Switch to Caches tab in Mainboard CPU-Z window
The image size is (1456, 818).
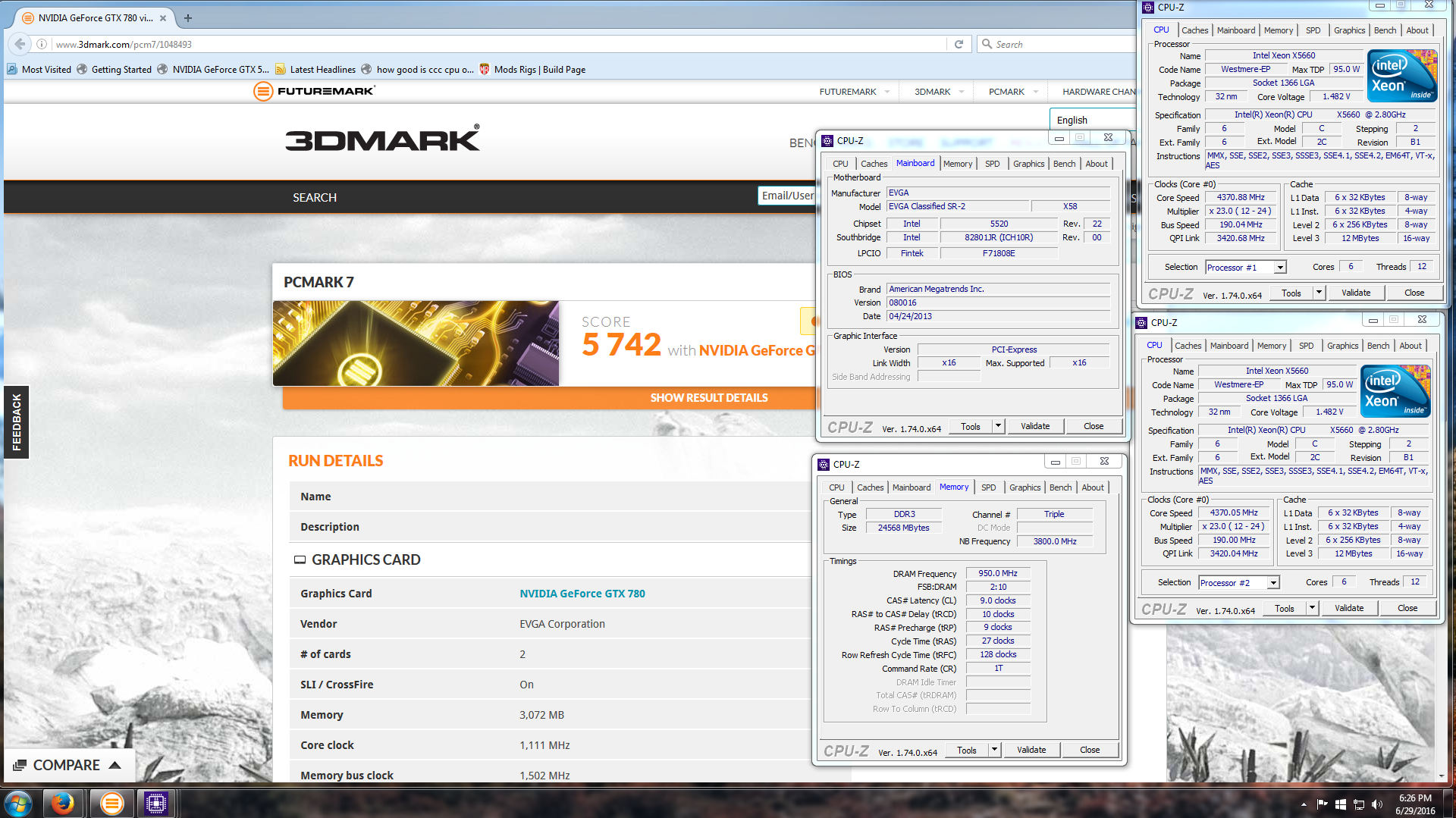(x=874, y=164)
